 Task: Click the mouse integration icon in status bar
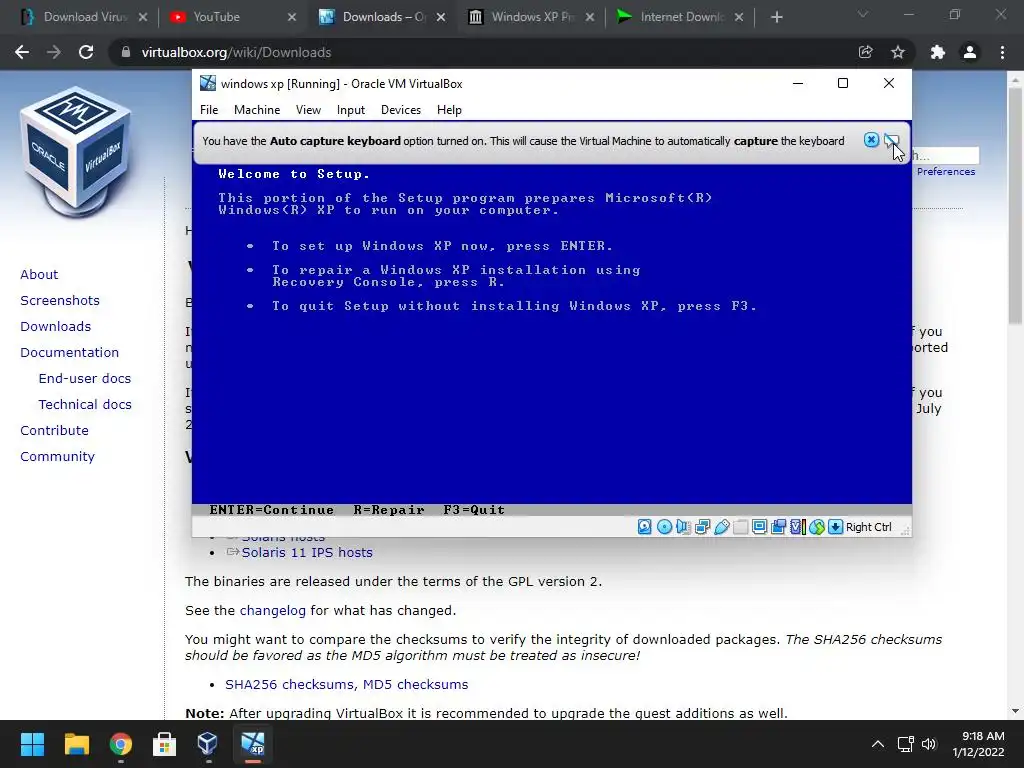point(816,527)
